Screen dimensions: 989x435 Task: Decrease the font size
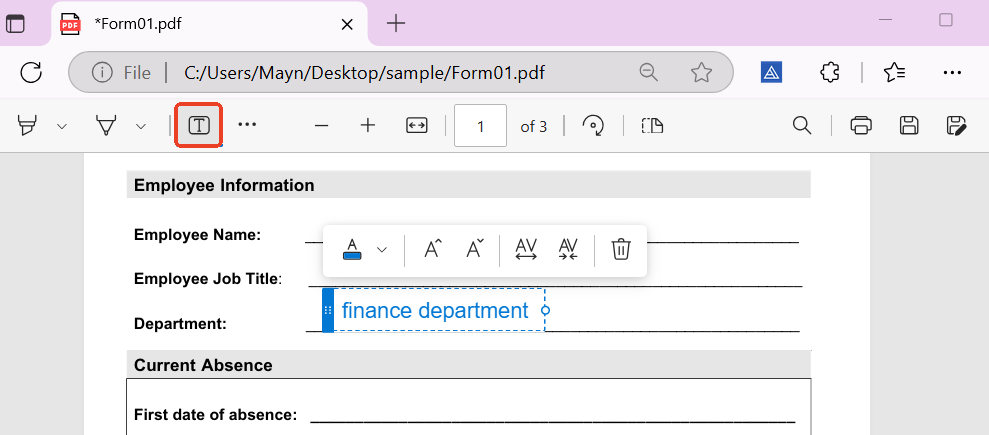[x=475, y=250]
